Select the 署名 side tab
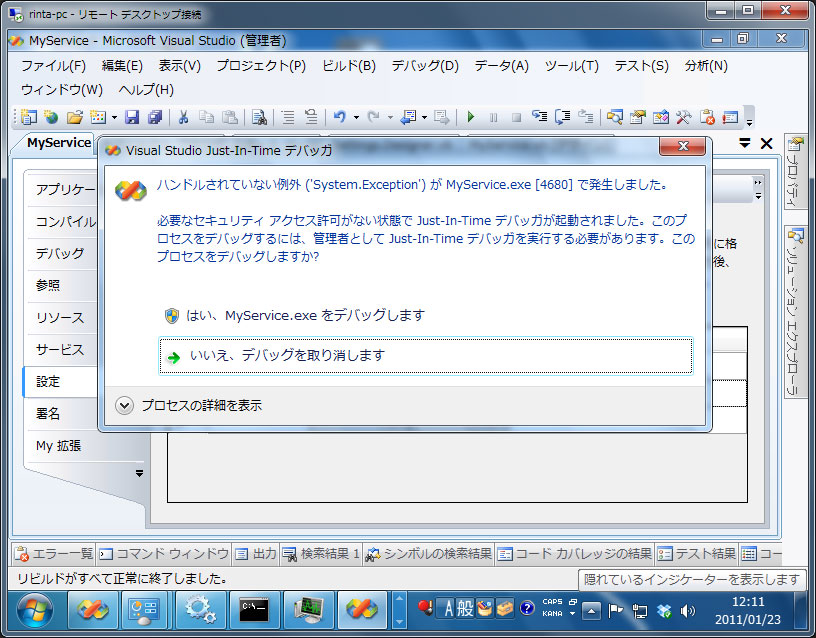Image resolution: width=816 pixels, height=638 pixels. point(62,414)
